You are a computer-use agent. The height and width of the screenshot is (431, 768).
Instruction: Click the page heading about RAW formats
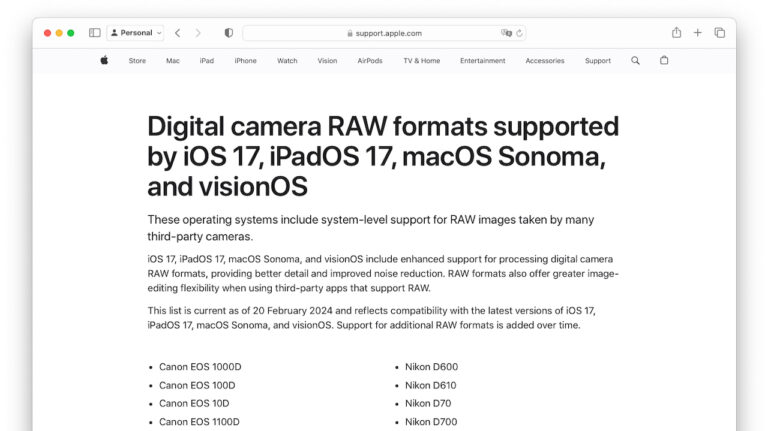tap(383, 156)
